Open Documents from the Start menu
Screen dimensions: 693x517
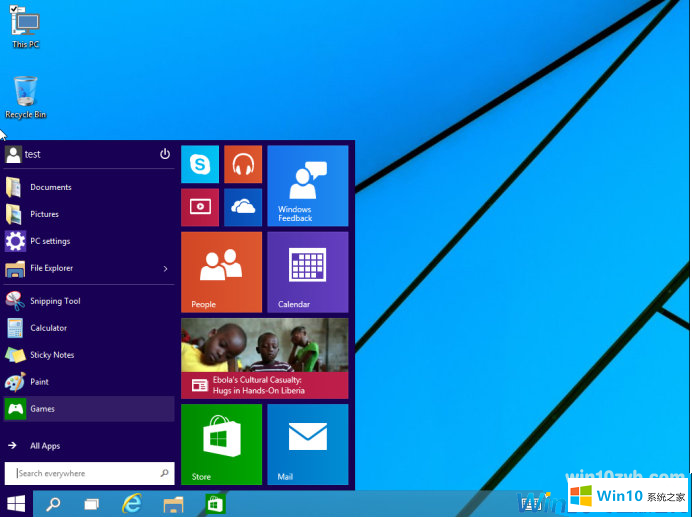click(89, 187)
